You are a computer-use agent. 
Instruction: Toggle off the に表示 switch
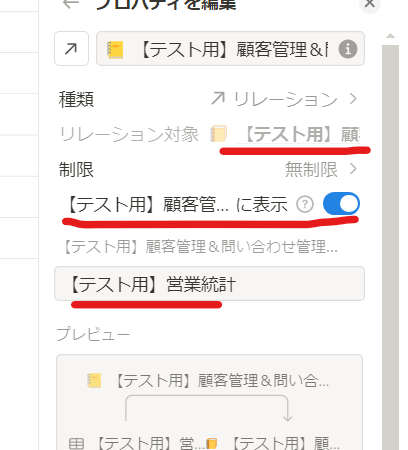(x=341, y=204)
